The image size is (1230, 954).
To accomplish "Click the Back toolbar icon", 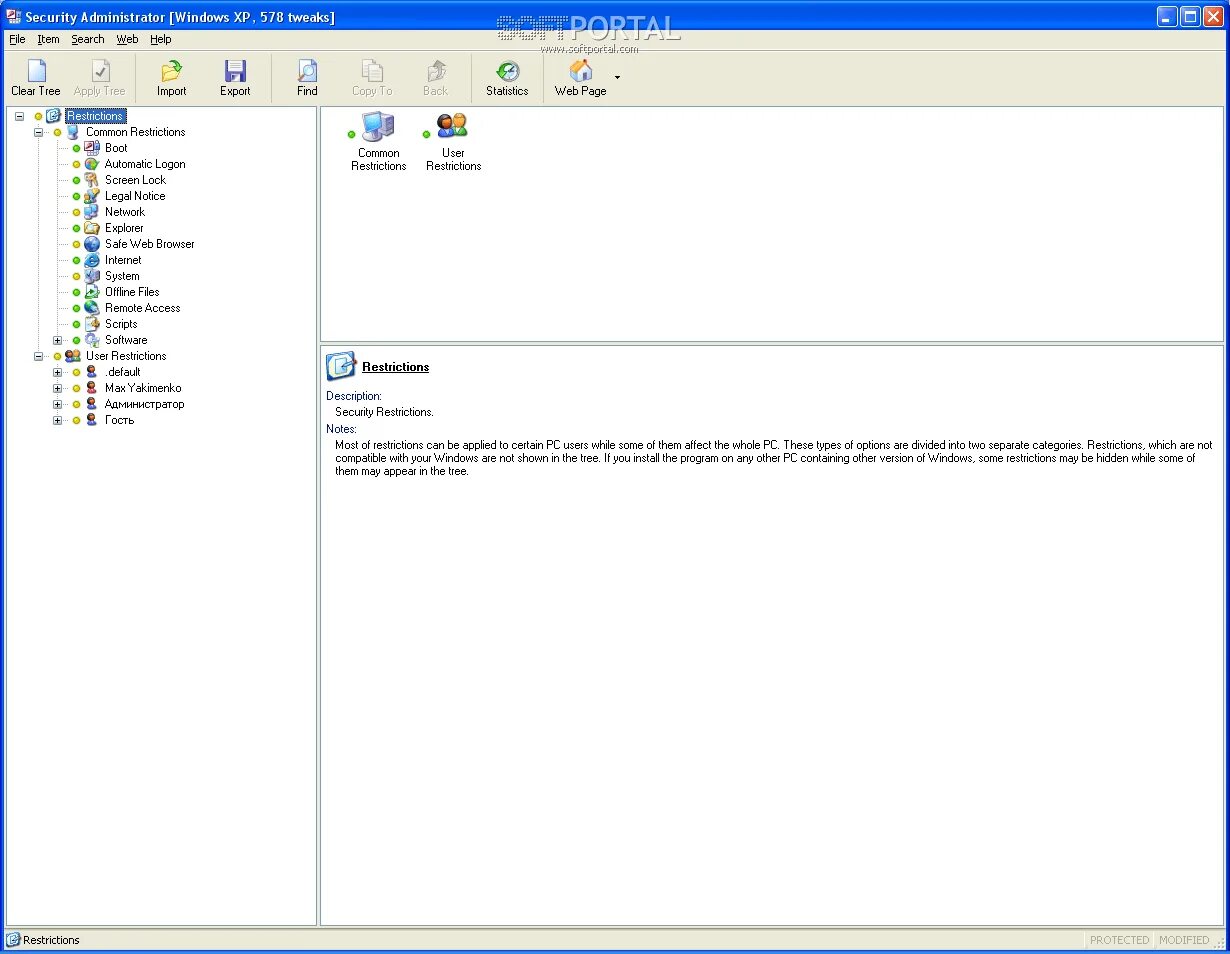I will 436,71.
